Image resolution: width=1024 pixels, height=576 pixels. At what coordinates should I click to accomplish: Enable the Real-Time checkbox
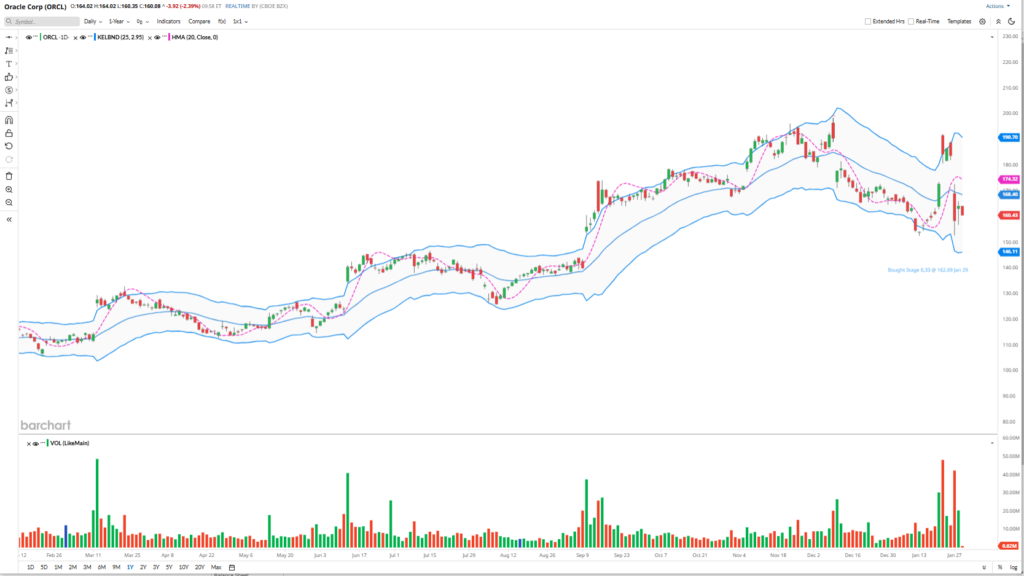click(911, 21)
